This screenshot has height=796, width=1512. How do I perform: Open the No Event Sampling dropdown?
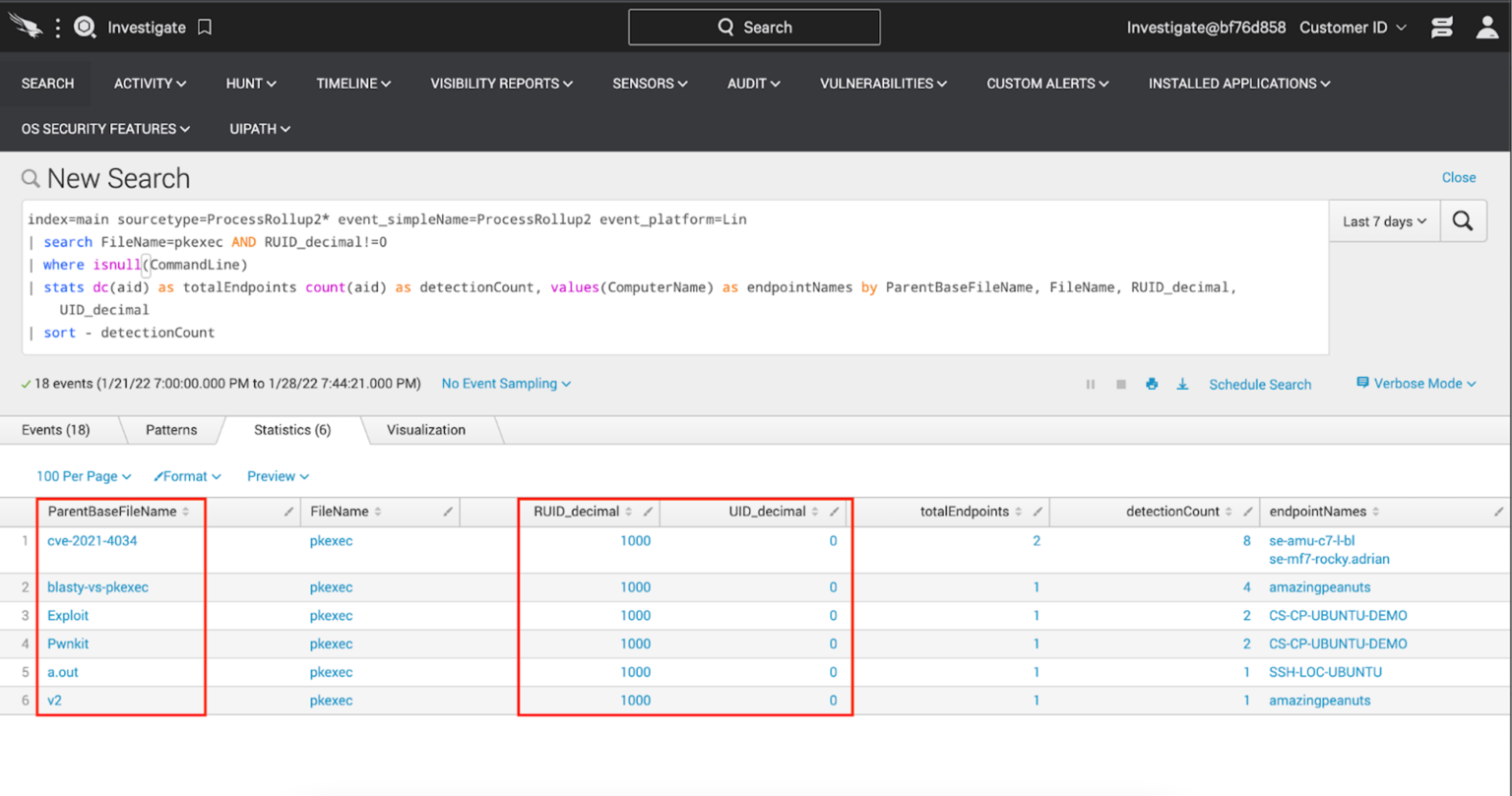[x=505, y=384]
